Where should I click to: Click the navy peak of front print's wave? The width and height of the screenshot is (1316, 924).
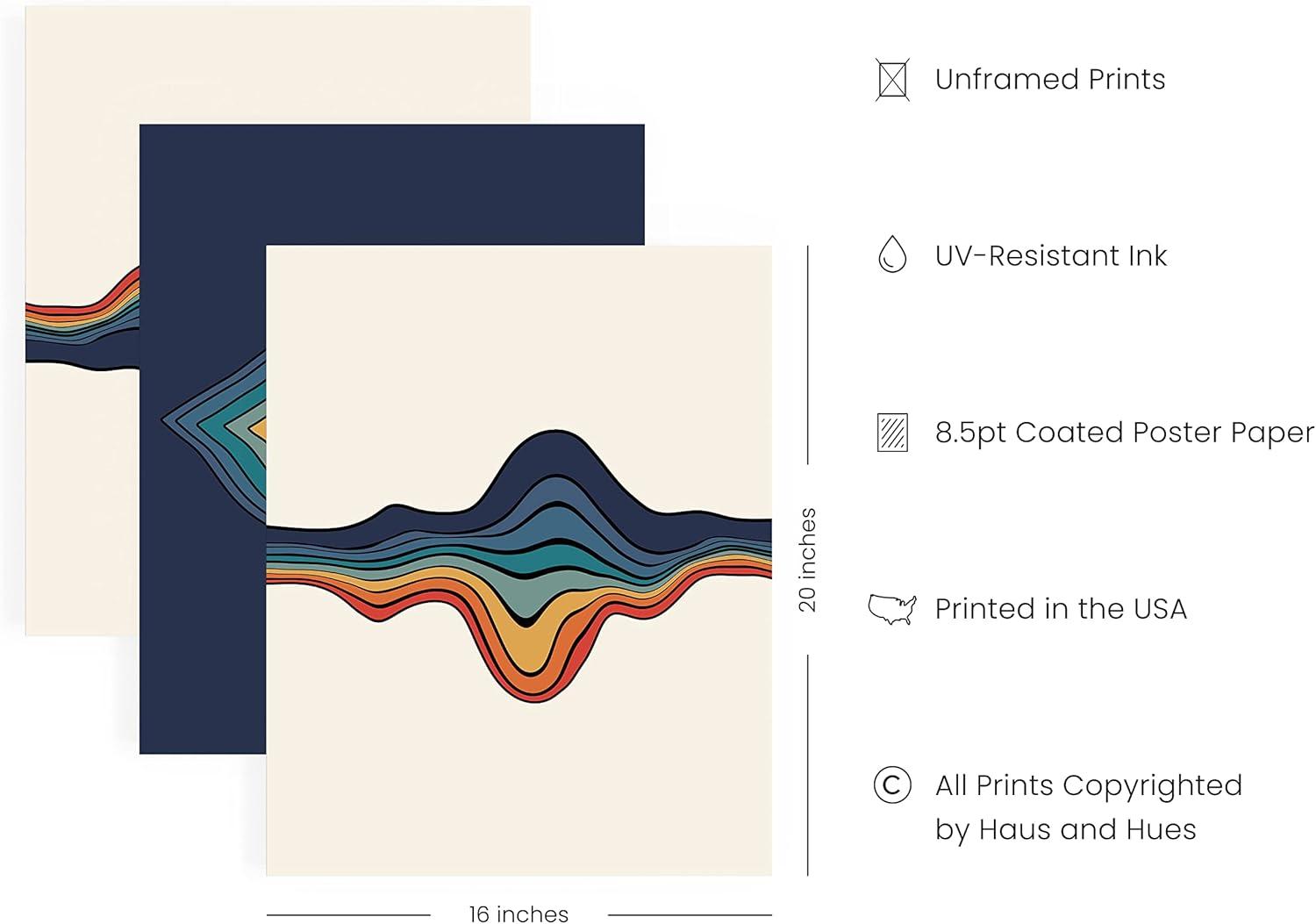point(553,452)
